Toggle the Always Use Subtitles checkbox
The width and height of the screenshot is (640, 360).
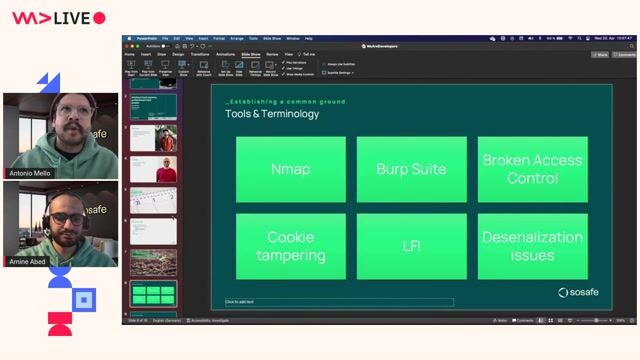[x=324, y=64]
